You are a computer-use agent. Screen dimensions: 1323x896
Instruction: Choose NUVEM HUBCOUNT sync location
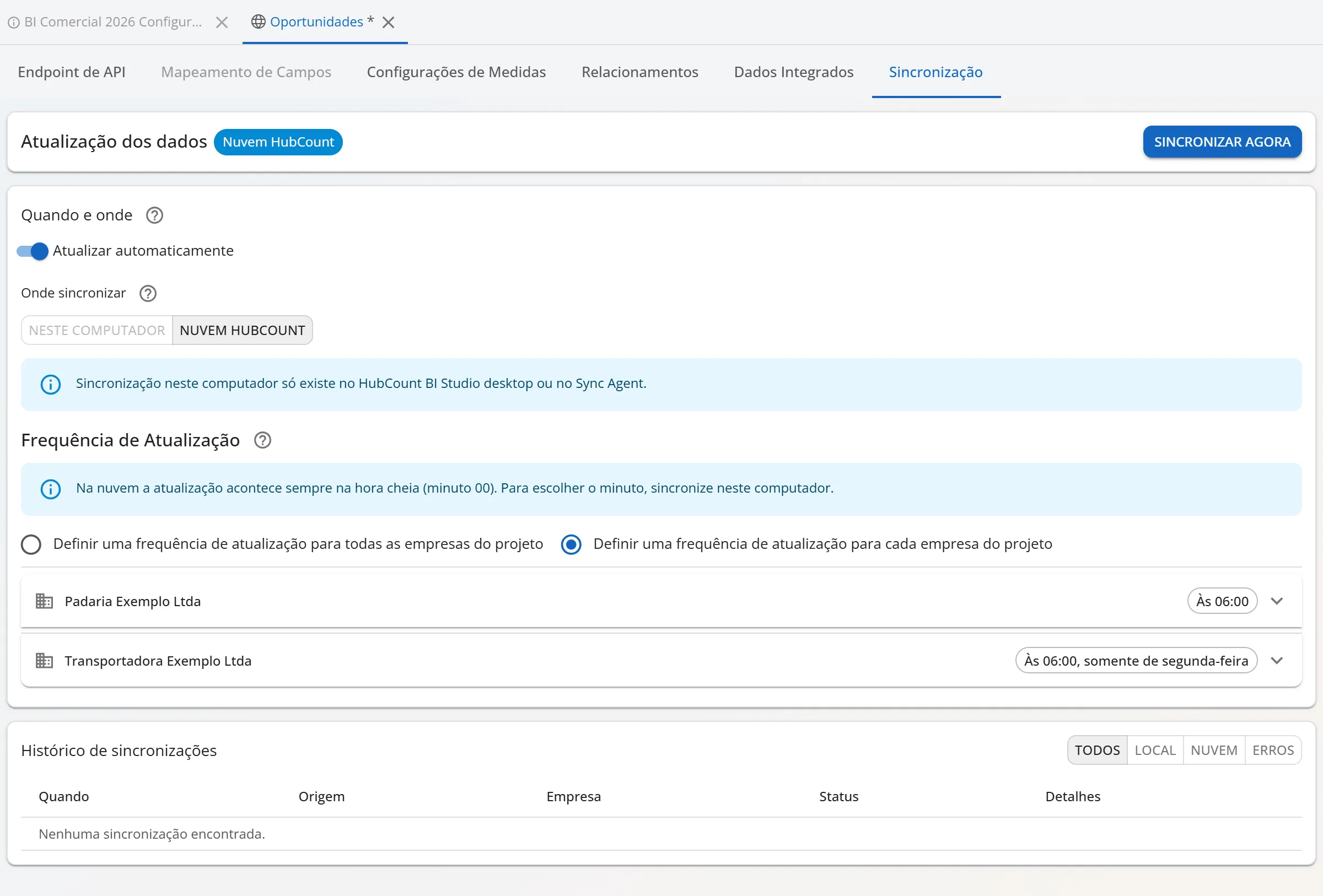(x=243, y=330)
